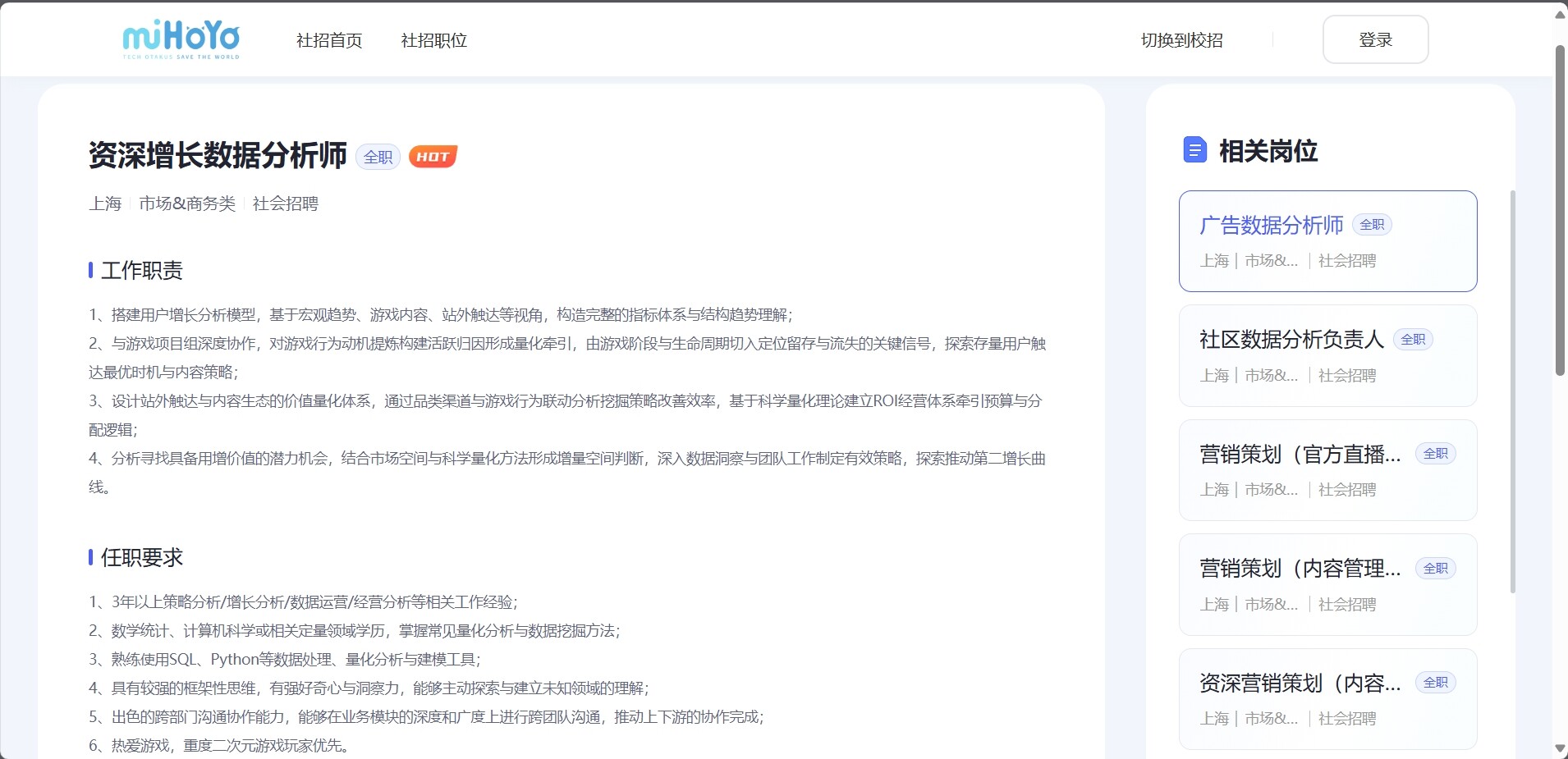
Task: Click the document icon beside 相关岗位
Action: pyautogui.click(x=1194, y=150)
